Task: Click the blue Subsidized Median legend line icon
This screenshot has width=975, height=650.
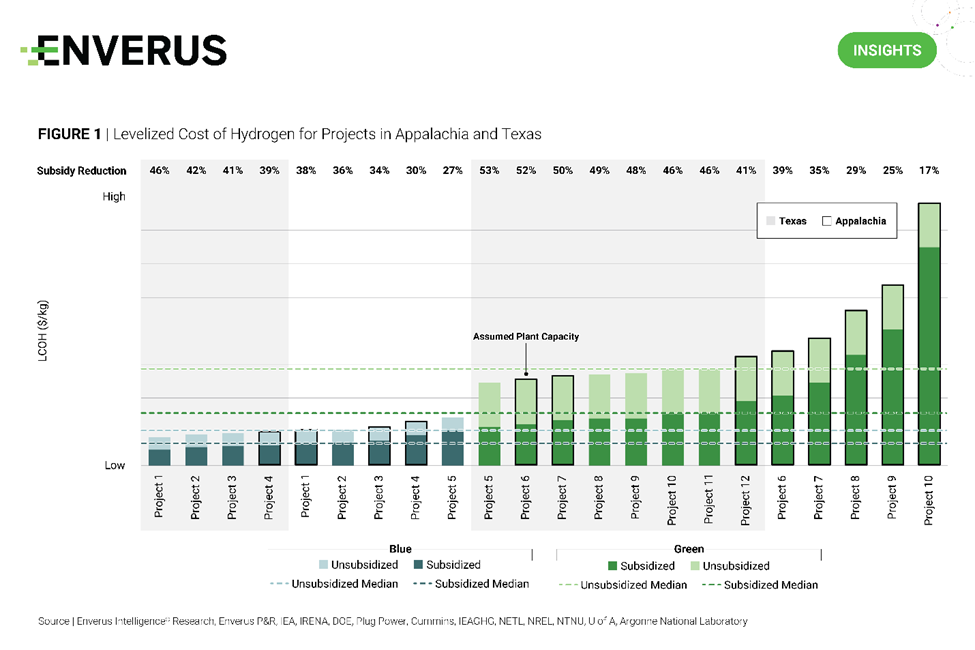Action: click(420, 584)
